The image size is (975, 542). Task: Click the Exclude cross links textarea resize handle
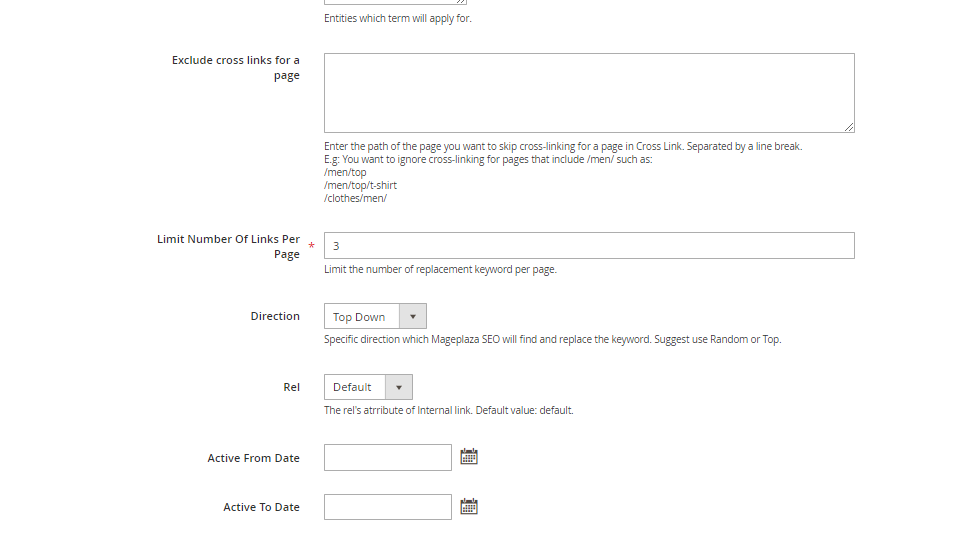pyautogui.click(x=849, y=127)
